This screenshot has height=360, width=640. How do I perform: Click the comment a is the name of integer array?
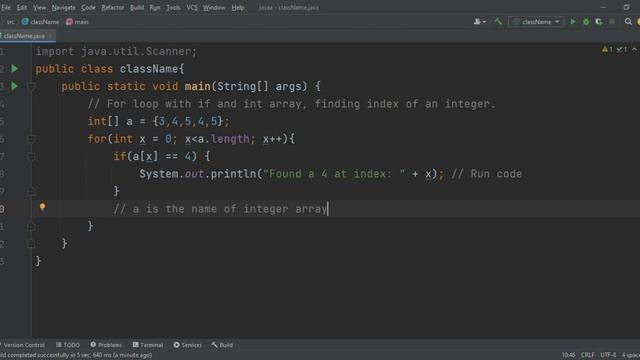(x=220, y=209)
